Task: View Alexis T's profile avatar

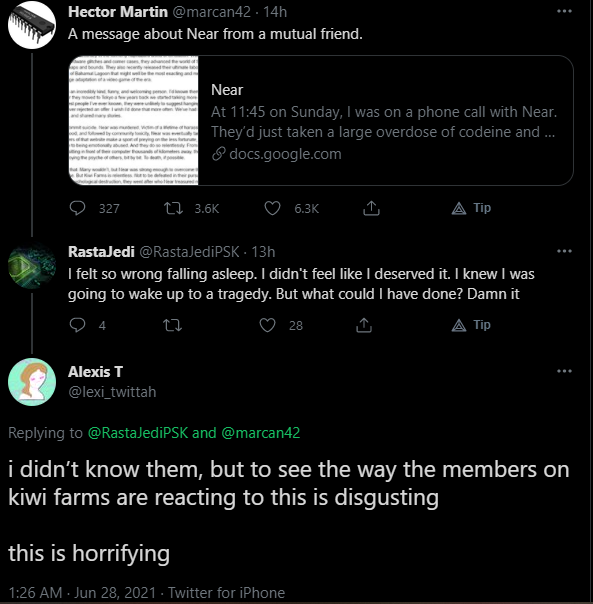Action: click(32, 382)
